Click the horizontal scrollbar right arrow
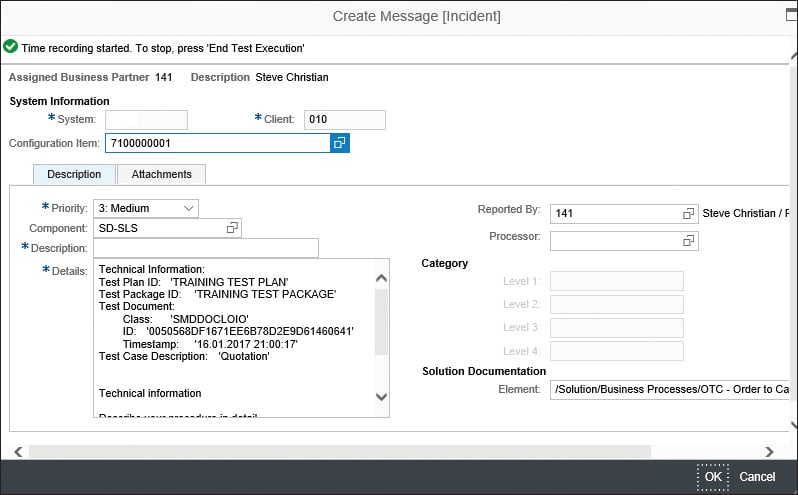Viewport: 798px width, 495px height. click(x=769, y=452)
